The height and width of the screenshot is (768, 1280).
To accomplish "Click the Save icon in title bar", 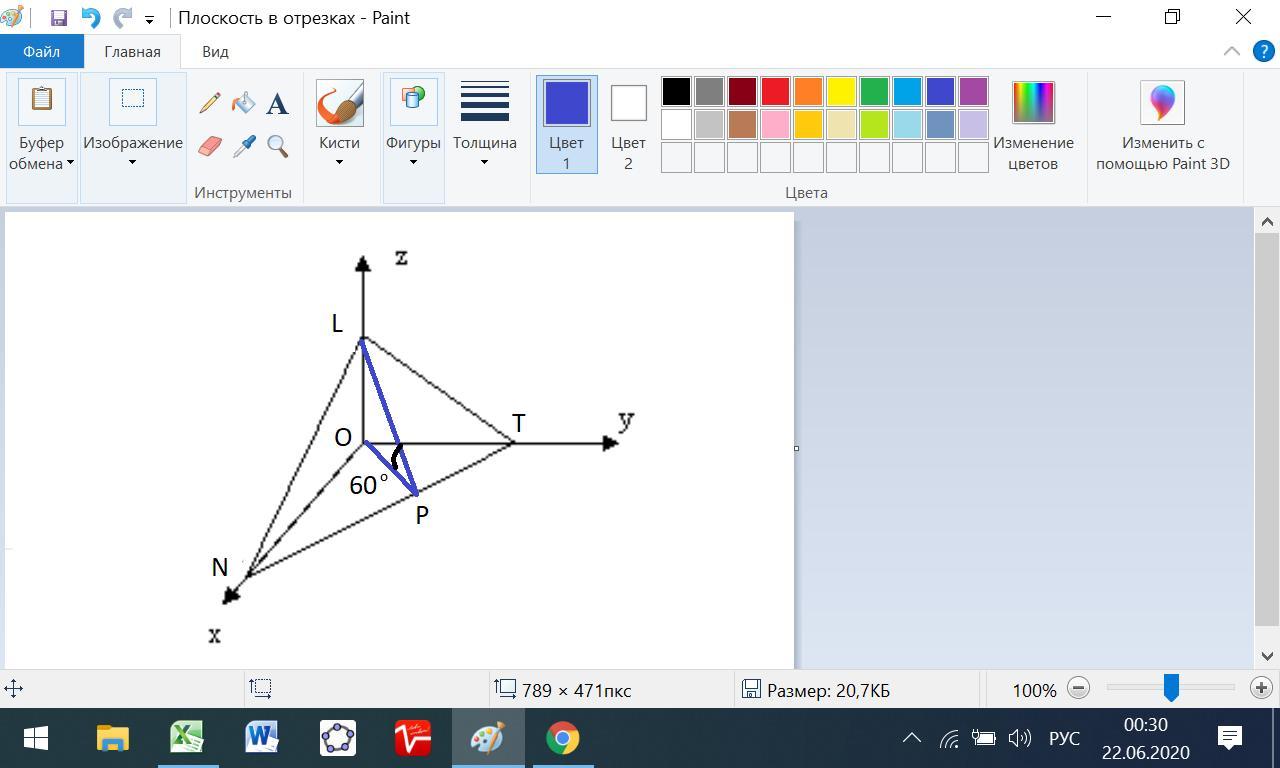I will (58, 18).
